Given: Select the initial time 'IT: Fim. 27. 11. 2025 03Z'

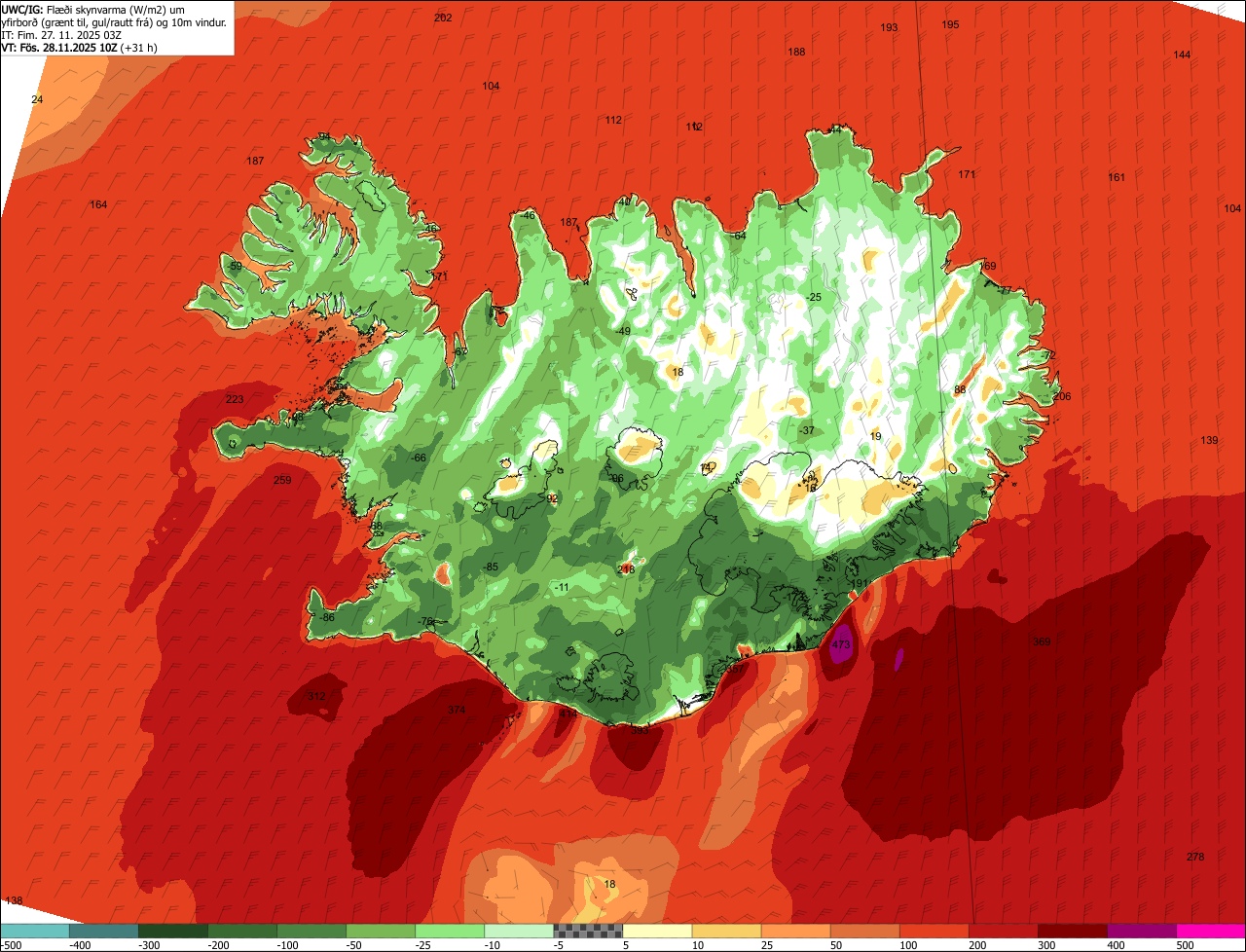Looking at the screenshot, I should (61, 34).
